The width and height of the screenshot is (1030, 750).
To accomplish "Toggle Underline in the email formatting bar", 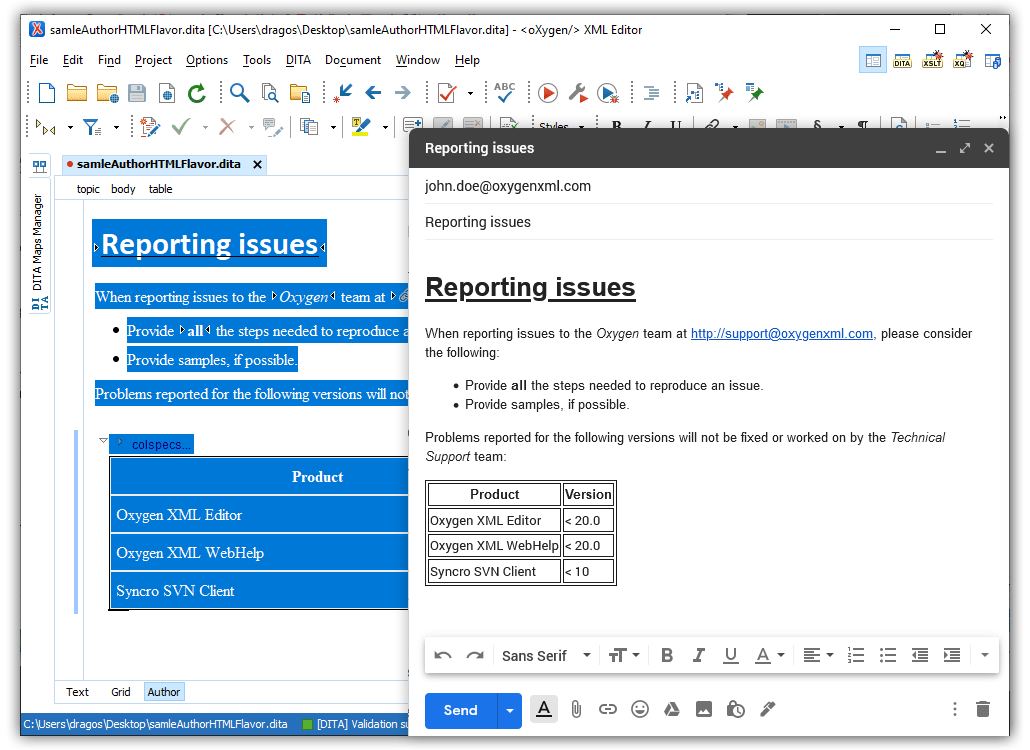I will [x=730, y=655].
